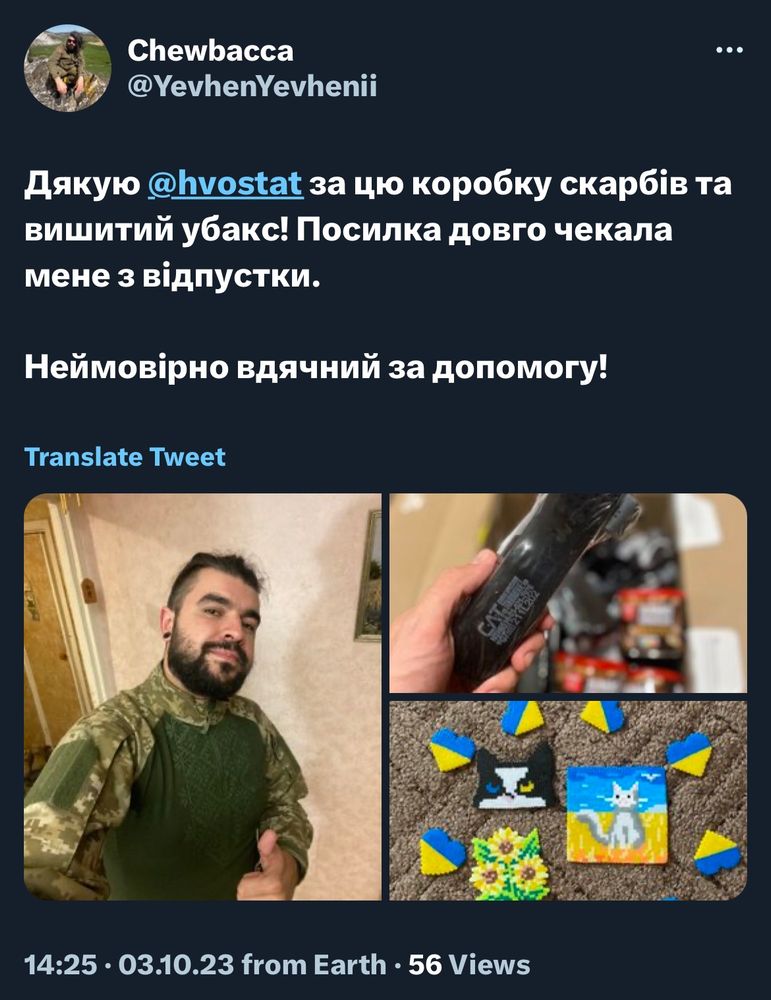The image size is (771, 1000).
Task: Click the 03.10.23 date
Action: coord(176,964)
